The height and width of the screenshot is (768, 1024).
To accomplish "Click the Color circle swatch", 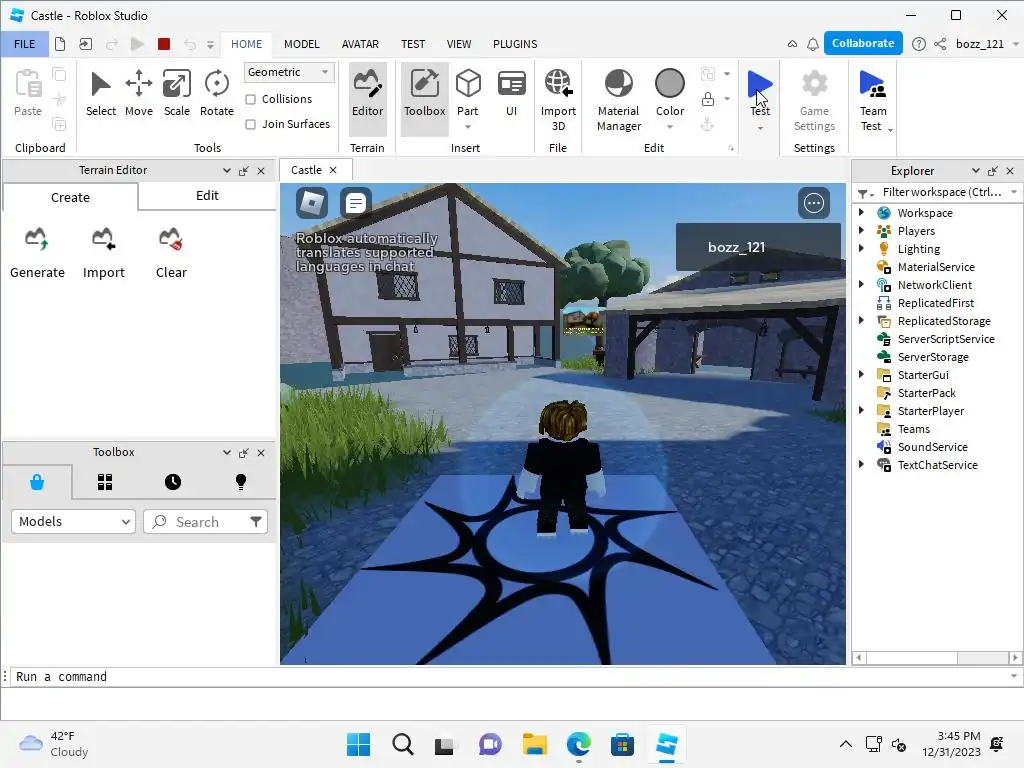I will (x=670, y=84).
